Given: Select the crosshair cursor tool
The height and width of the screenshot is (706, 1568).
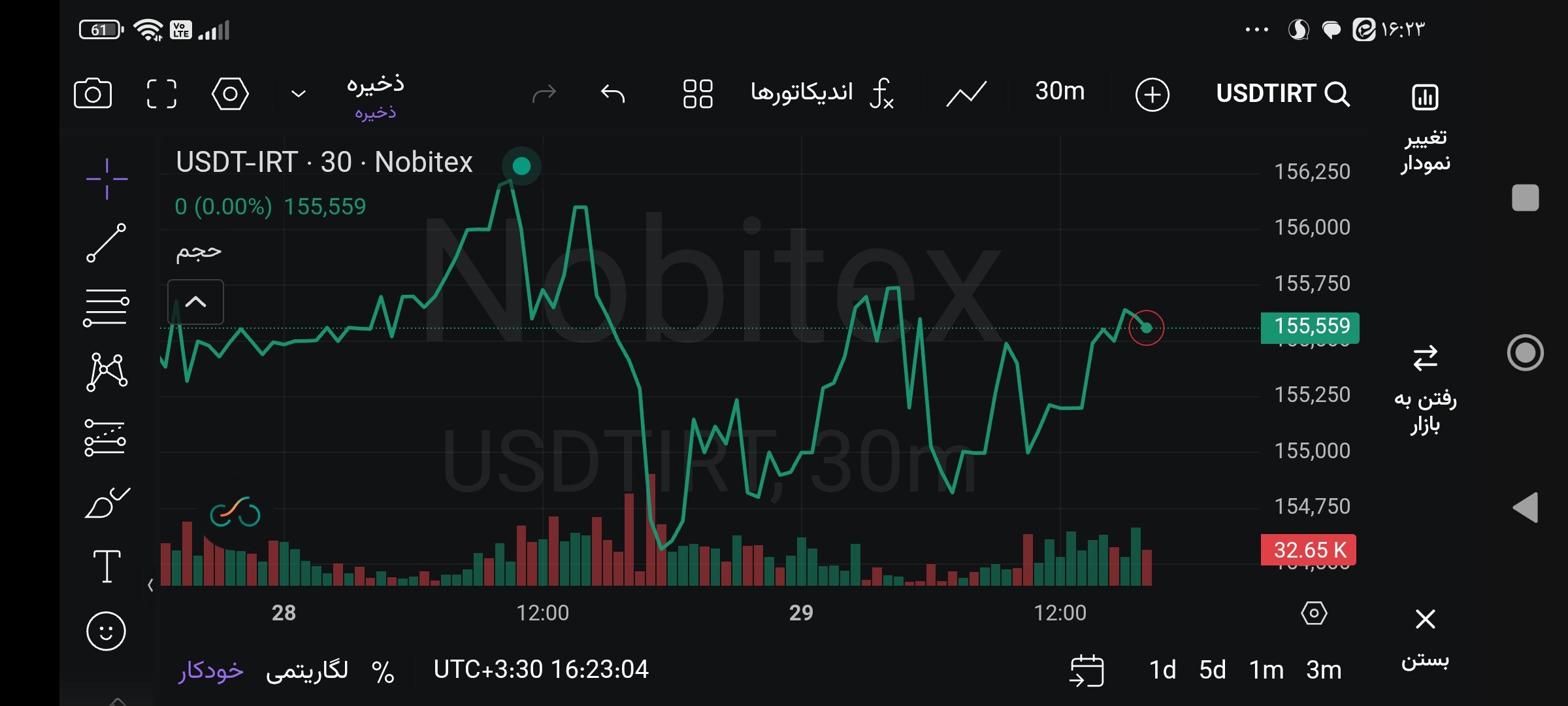Looking at the screenshot, I should (x=106, y=178).
